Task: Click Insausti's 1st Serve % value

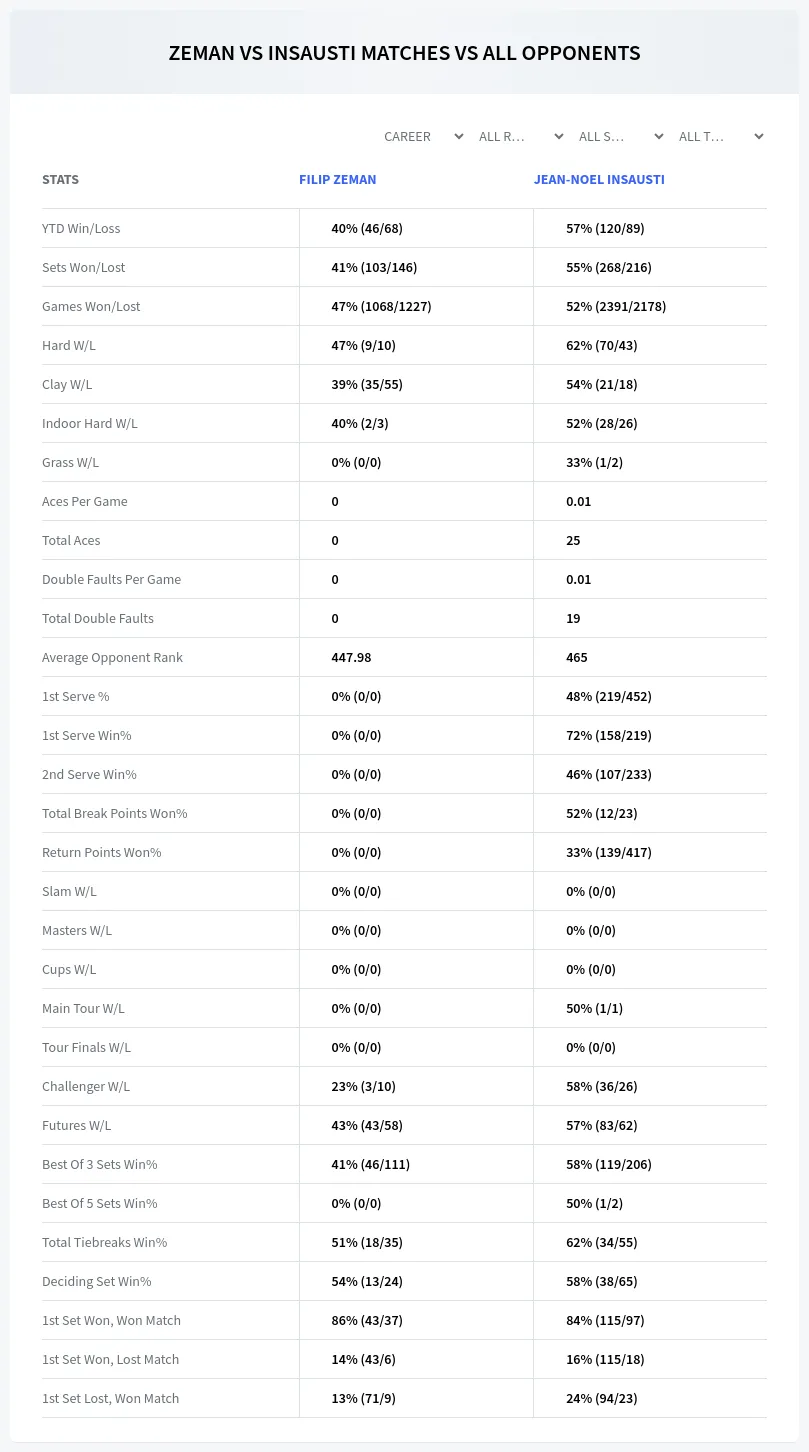Action: 609,696
